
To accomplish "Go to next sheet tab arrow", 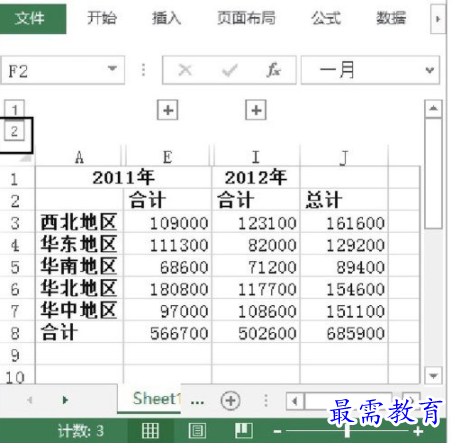I will (x=65, y=399).
